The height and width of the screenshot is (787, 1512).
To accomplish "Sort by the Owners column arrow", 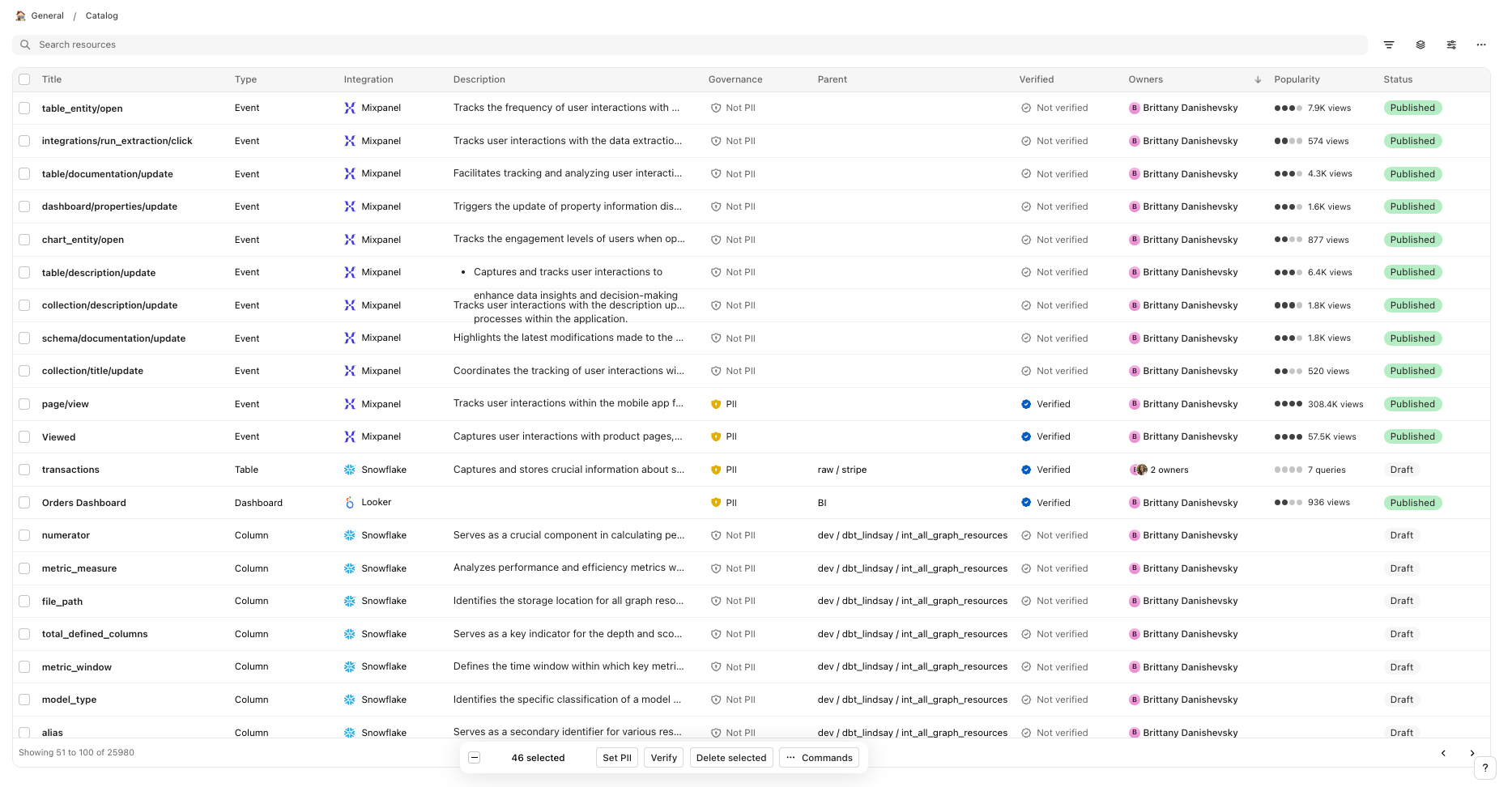I will 1258,79.
